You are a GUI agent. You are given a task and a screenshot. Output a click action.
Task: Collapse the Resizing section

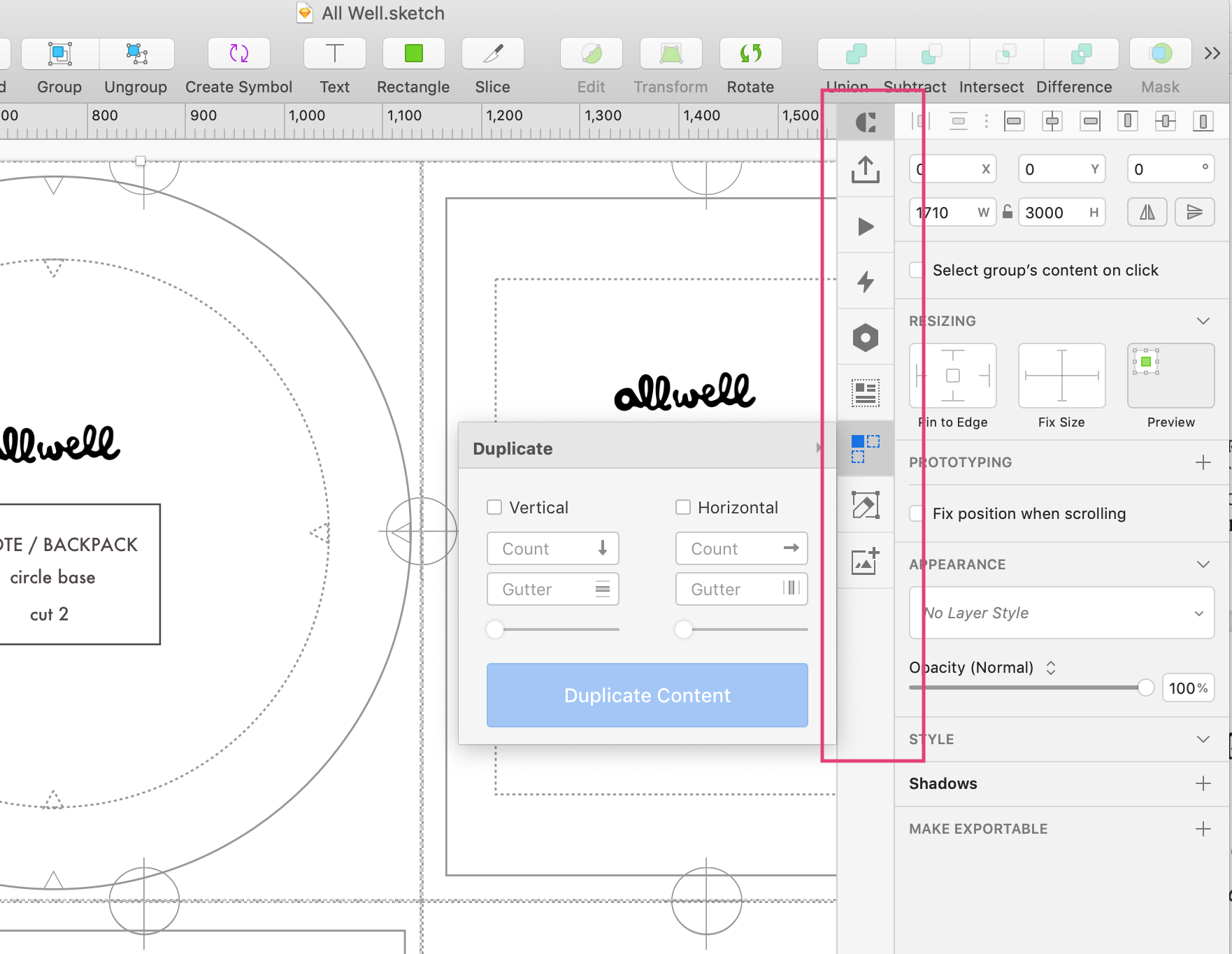click(1203, 321)
